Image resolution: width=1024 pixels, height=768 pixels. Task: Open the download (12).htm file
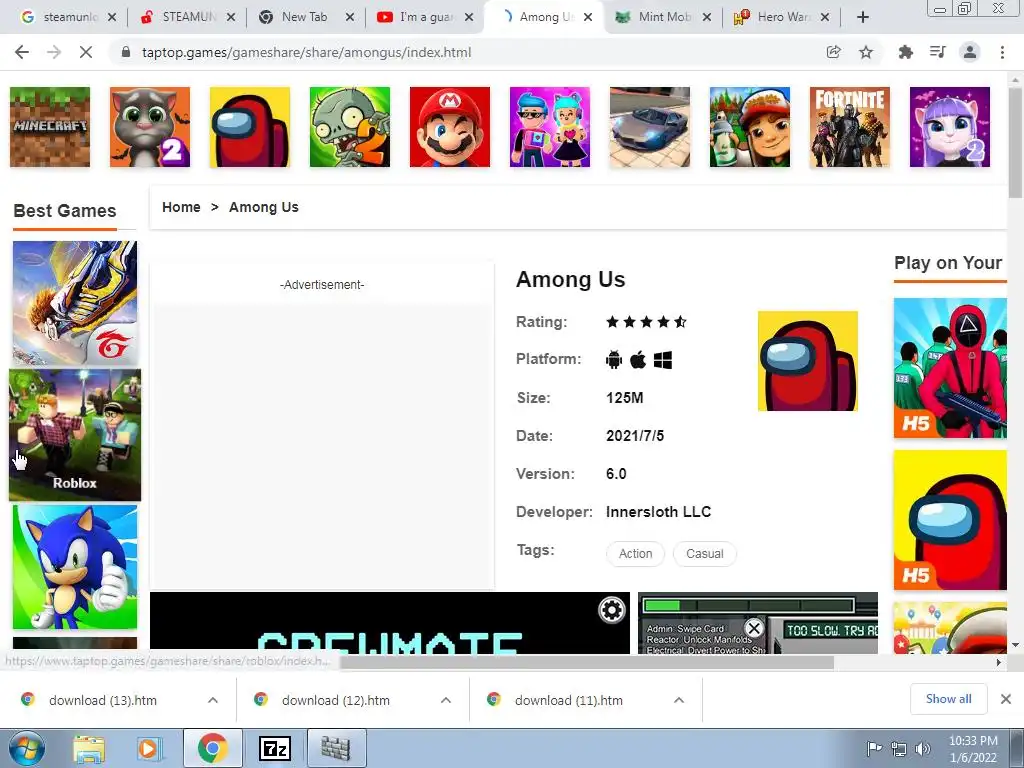pos(336,700)
